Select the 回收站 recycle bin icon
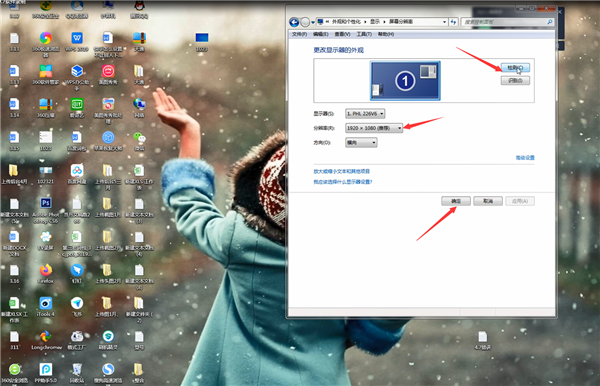 77,373
